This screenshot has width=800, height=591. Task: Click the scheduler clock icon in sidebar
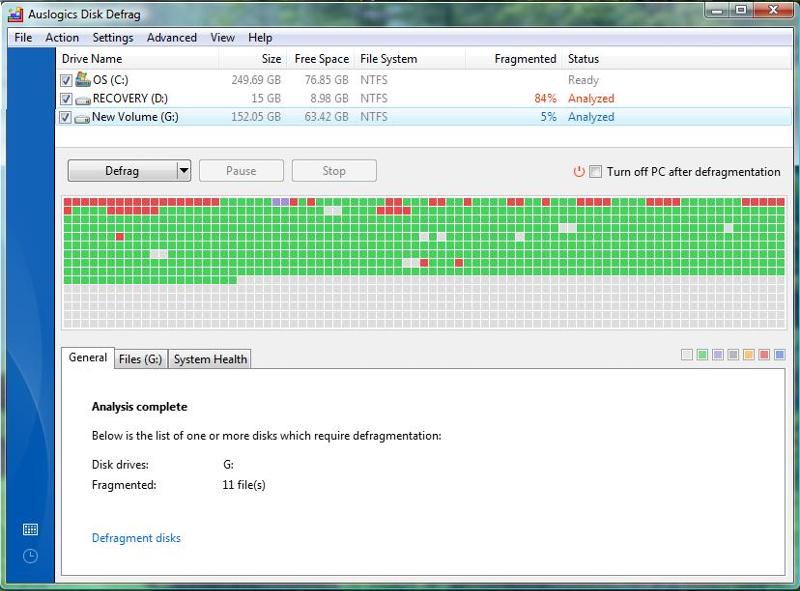tap(31, 556)
